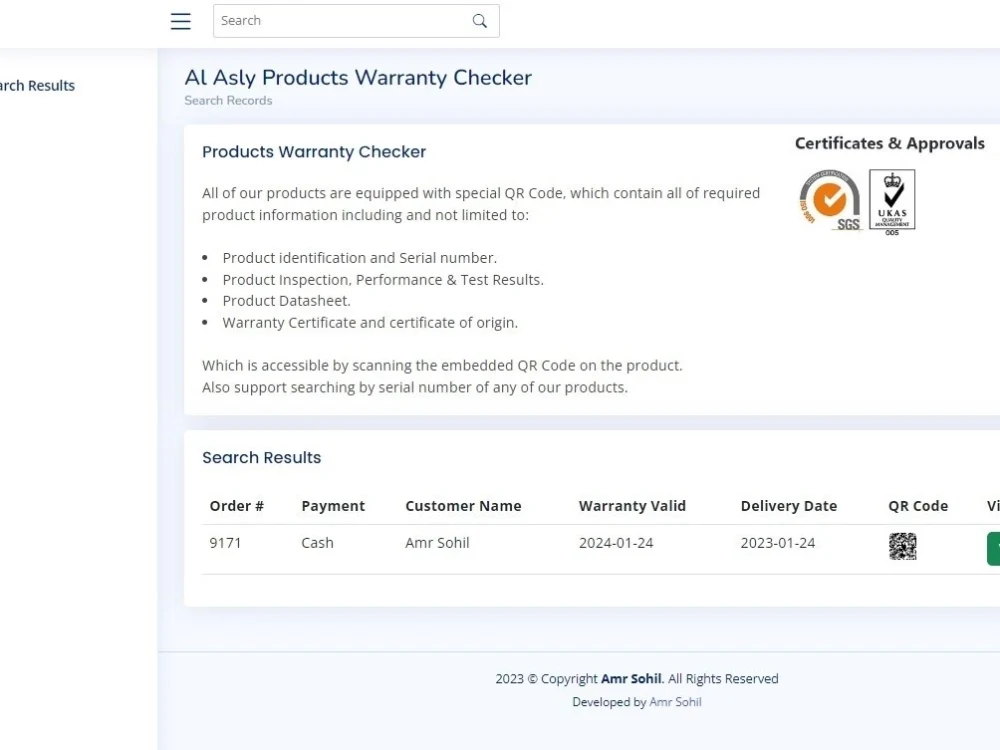Image resolution: width=1000 pixels, height=750 pixels.
Task: Open the Amr Sohil copyright link
Action: (631, 678)
